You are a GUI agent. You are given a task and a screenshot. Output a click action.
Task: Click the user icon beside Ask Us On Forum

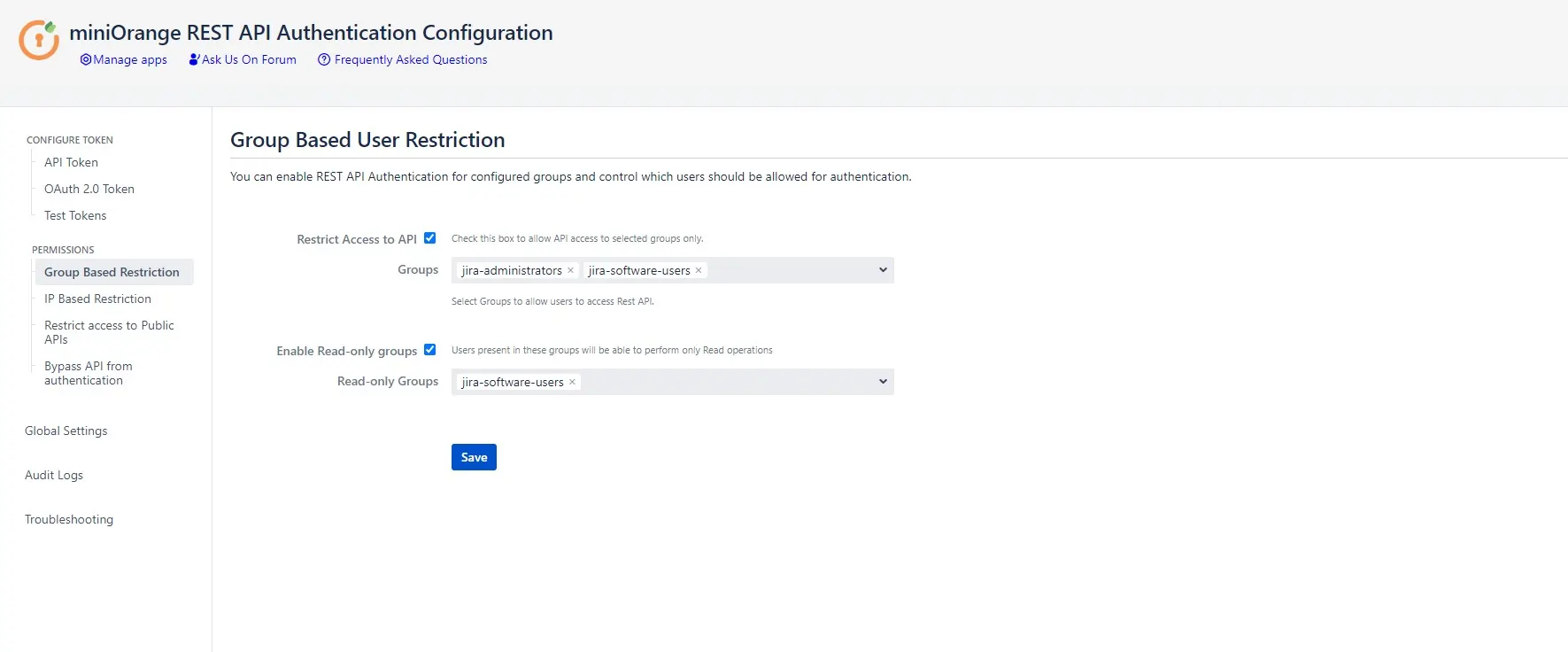point(195,59)
